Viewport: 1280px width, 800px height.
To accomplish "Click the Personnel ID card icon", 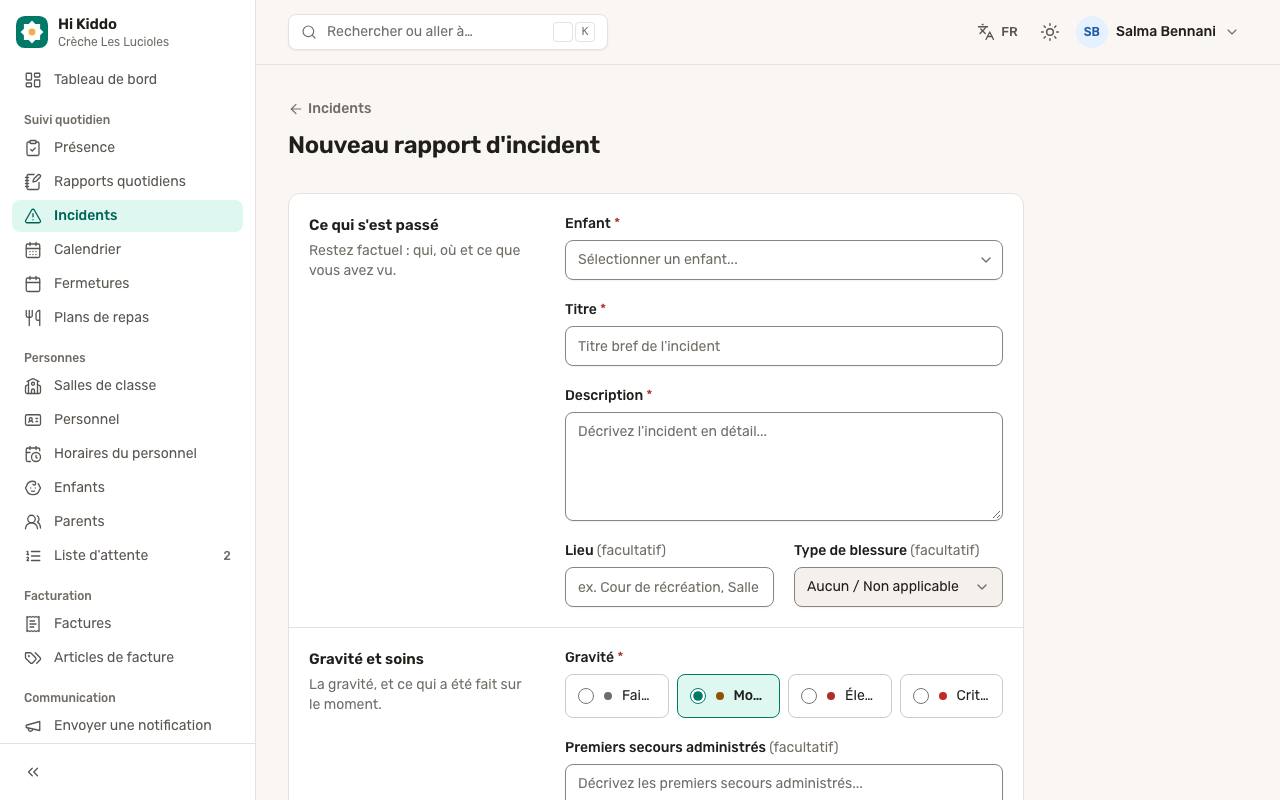I will 33,420.
